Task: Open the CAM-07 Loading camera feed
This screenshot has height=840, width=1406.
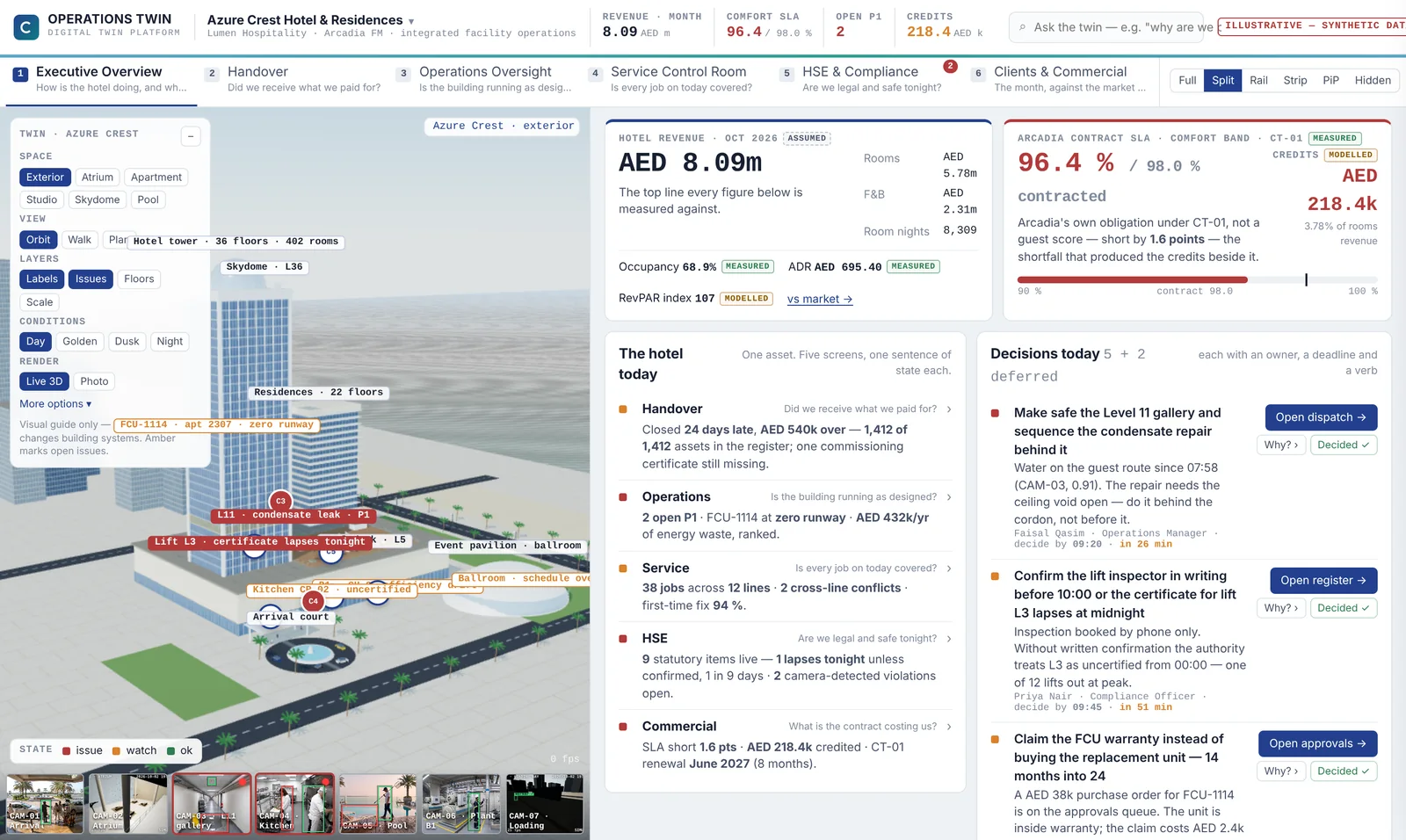Action: coord(545,803)
